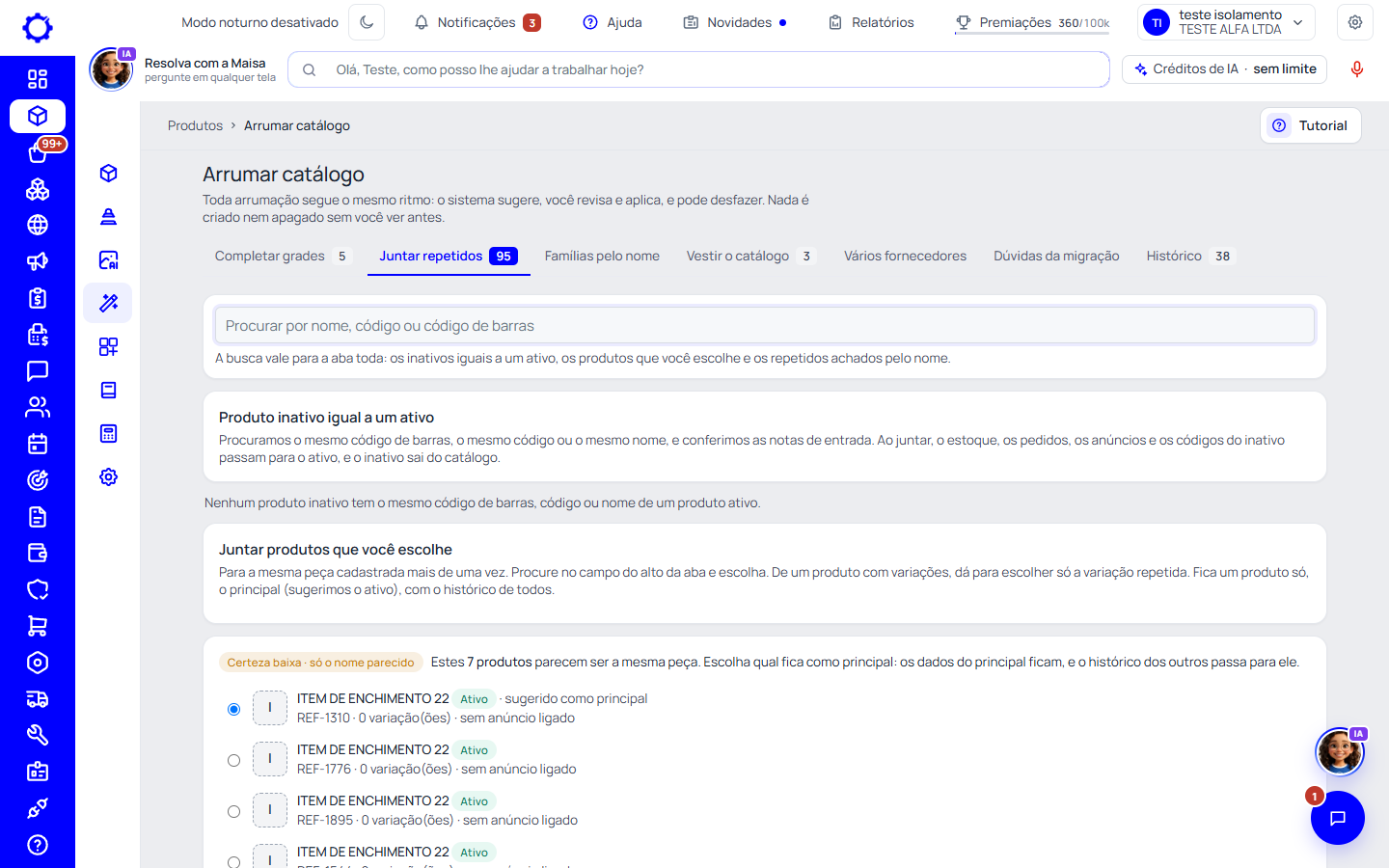This screenshot has width=1389, height=868.
Task: Click the shopping cart sidebar icon
Action: (x=38, y=626)
